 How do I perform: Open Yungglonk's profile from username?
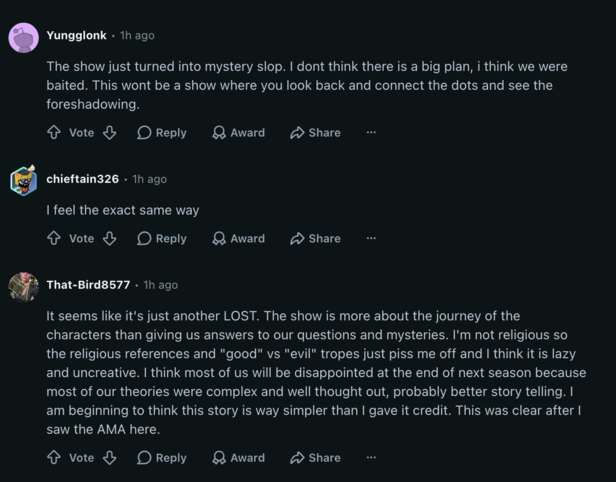pyautogui.click(x=77, y=35)
